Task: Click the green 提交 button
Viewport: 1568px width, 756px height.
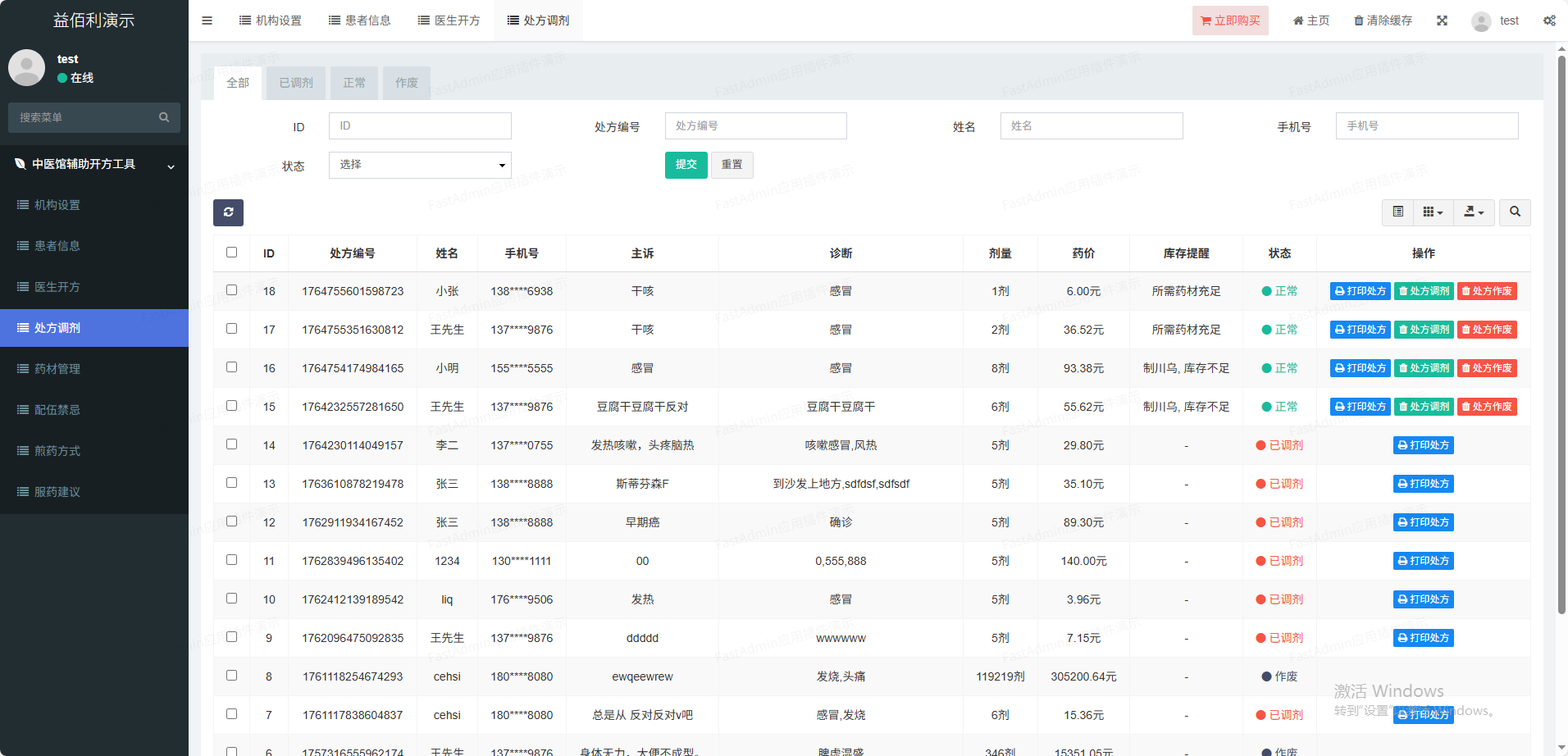Action: (686, 165)
